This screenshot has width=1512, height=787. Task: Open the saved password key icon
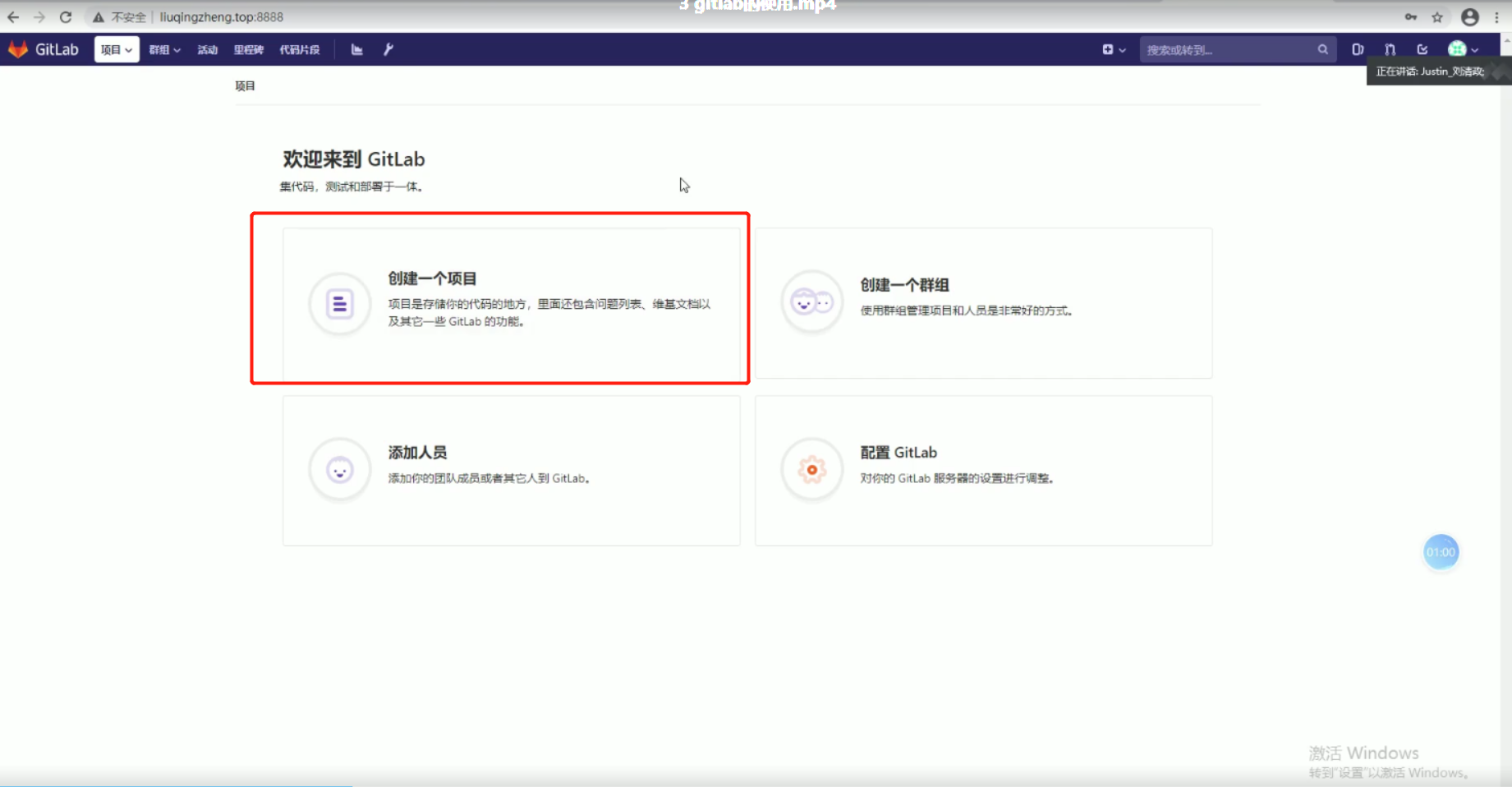[x=1411, y=16]
